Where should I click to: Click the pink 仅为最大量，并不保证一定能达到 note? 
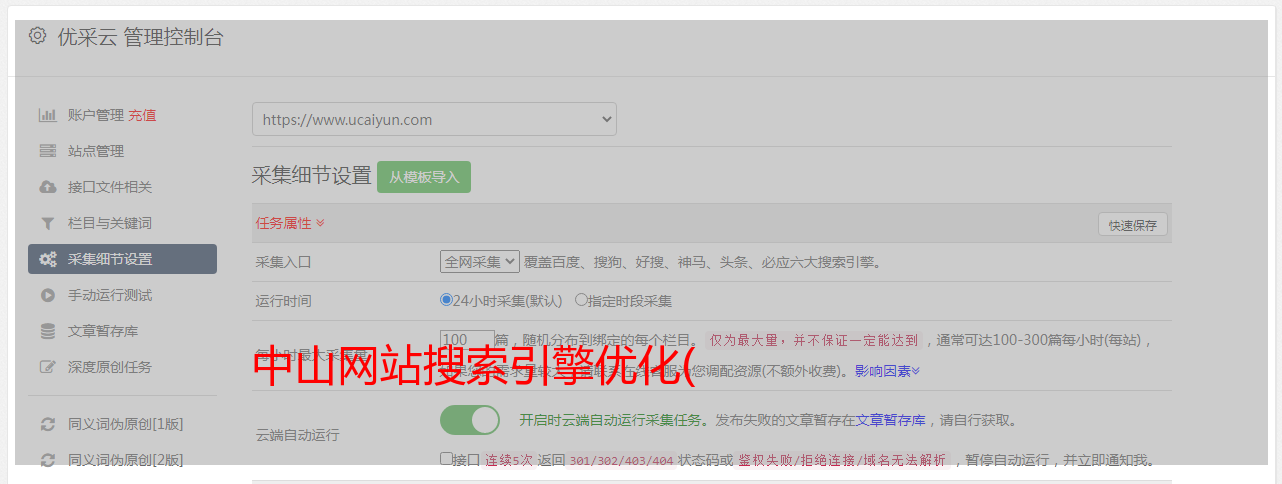814,340
